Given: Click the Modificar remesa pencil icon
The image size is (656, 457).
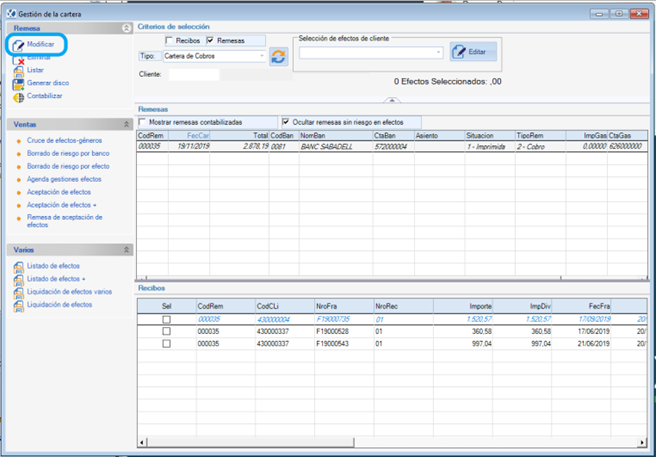Looking at the screenshot, I should point(18,45).
